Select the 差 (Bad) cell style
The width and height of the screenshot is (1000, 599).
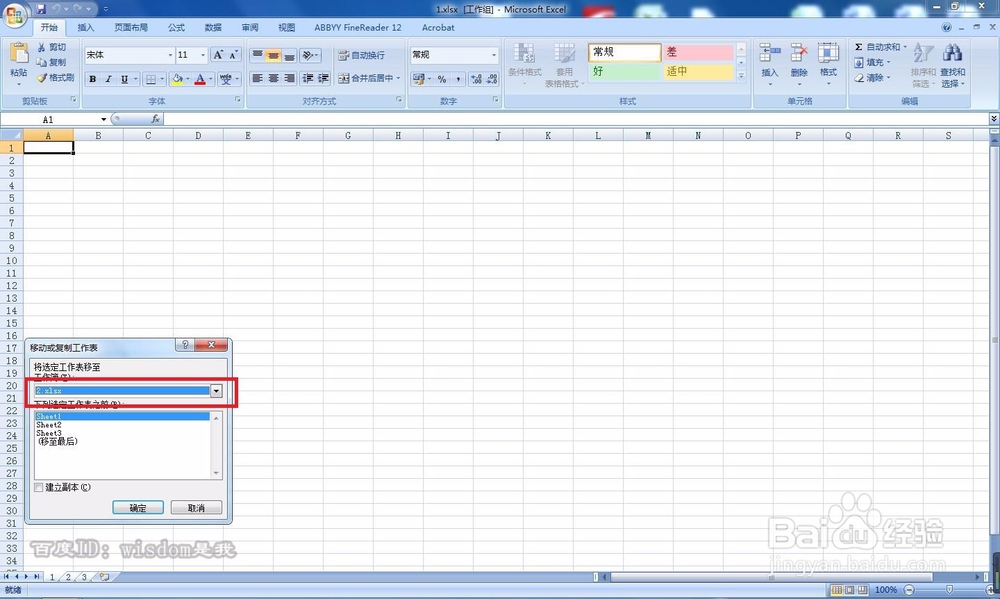[698, 52]
